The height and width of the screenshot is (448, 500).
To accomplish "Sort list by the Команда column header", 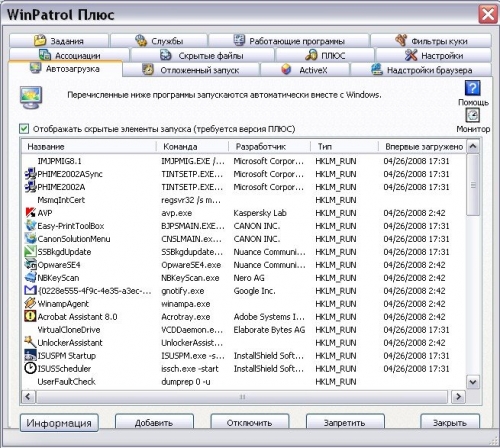I will (192, 146).
